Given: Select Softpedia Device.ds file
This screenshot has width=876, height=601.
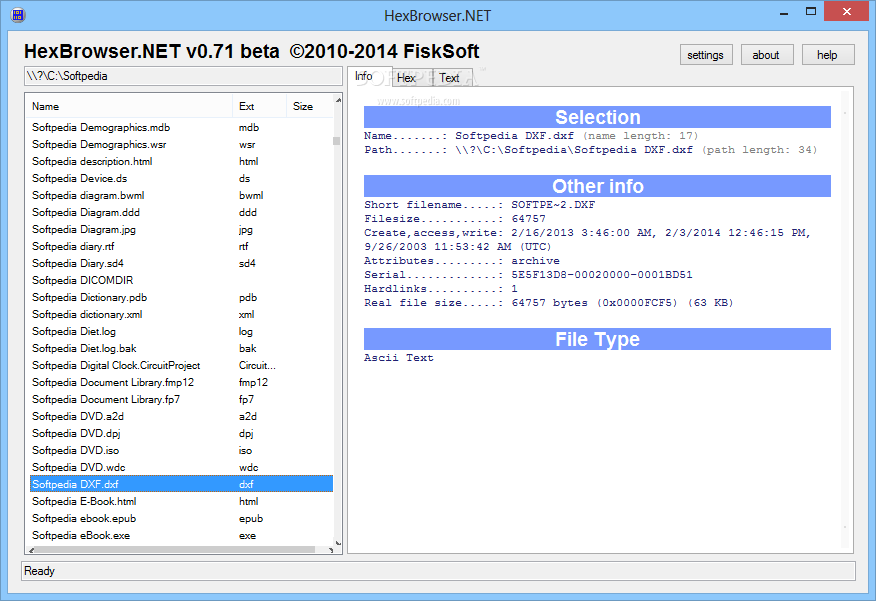Looking at the screenshot, I should (x=181, y=179).
